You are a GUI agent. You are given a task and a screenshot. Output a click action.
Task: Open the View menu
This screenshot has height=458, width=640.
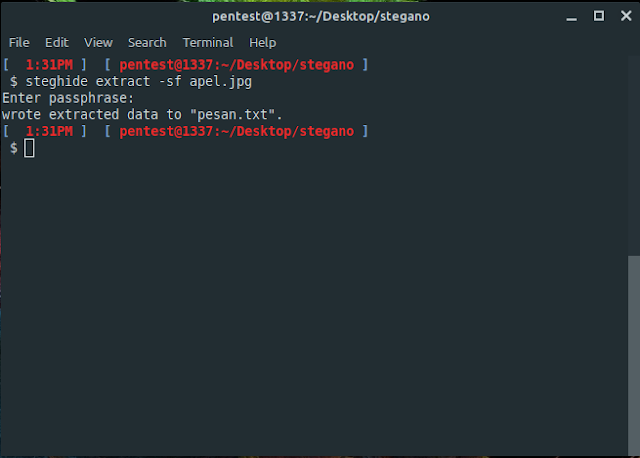point(98,42)
